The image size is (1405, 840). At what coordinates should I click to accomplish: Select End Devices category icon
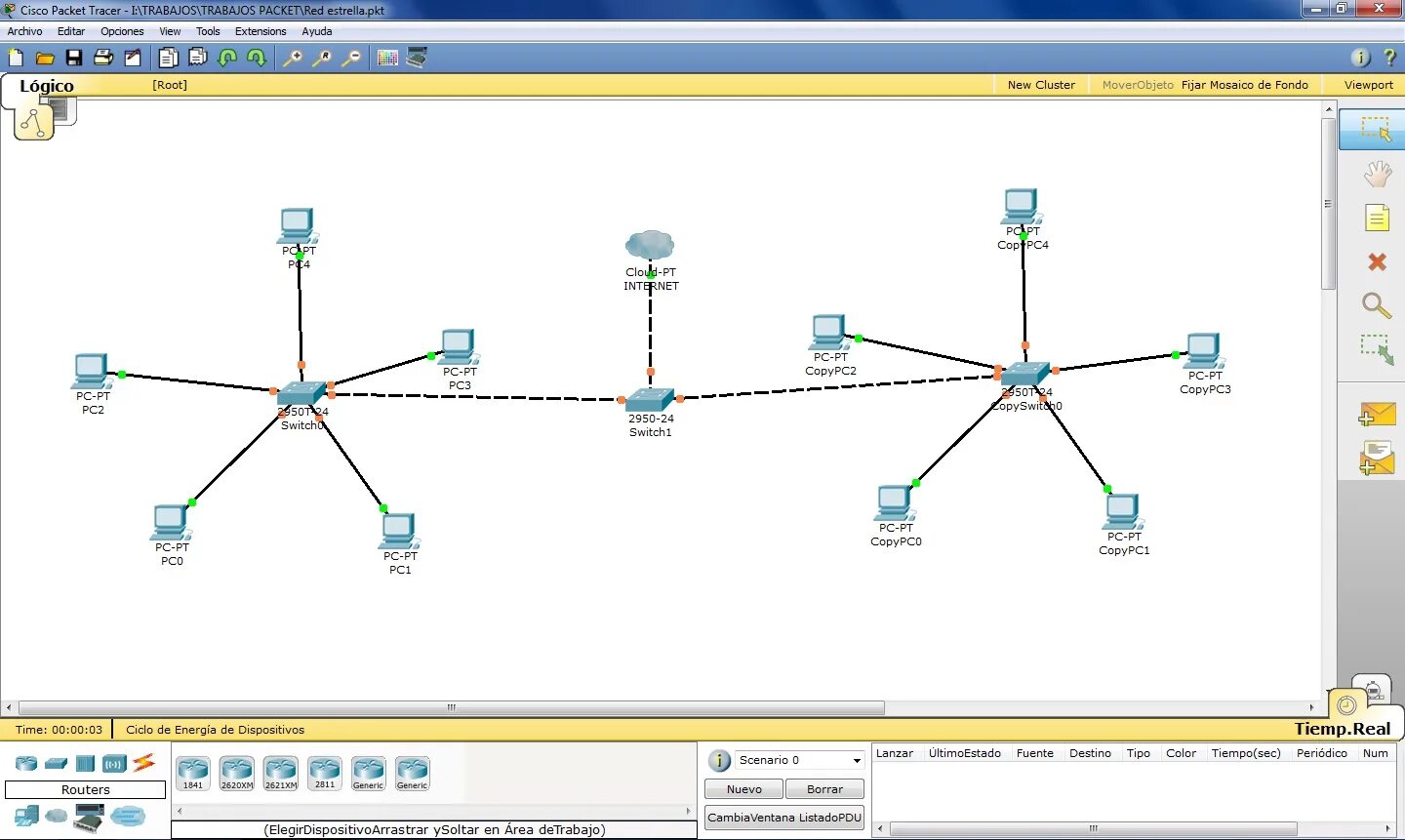[26, 816]
